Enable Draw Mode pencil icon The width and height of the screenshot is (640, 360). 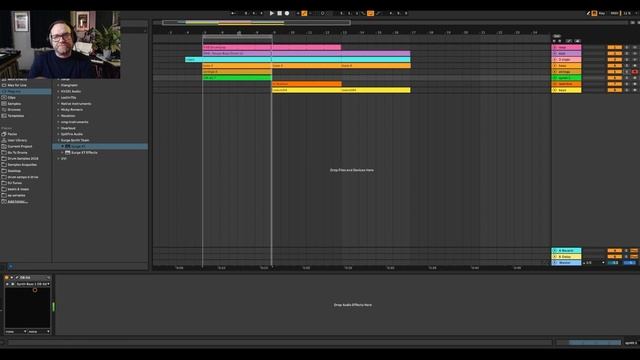point(588,13)
